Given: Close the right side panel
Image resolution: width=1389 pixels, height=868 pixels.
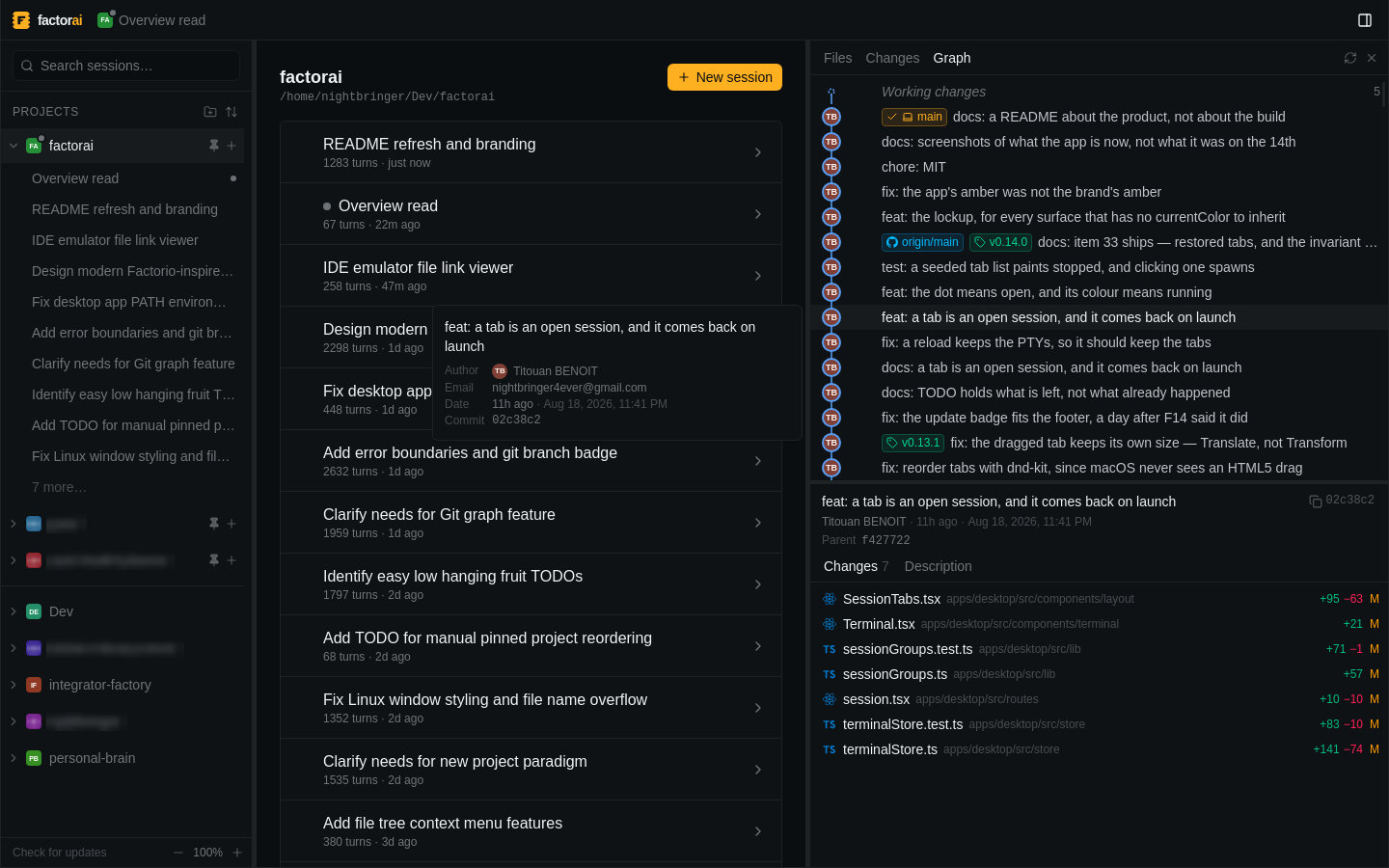Looking at the screenshot, I should point(1372,58).
